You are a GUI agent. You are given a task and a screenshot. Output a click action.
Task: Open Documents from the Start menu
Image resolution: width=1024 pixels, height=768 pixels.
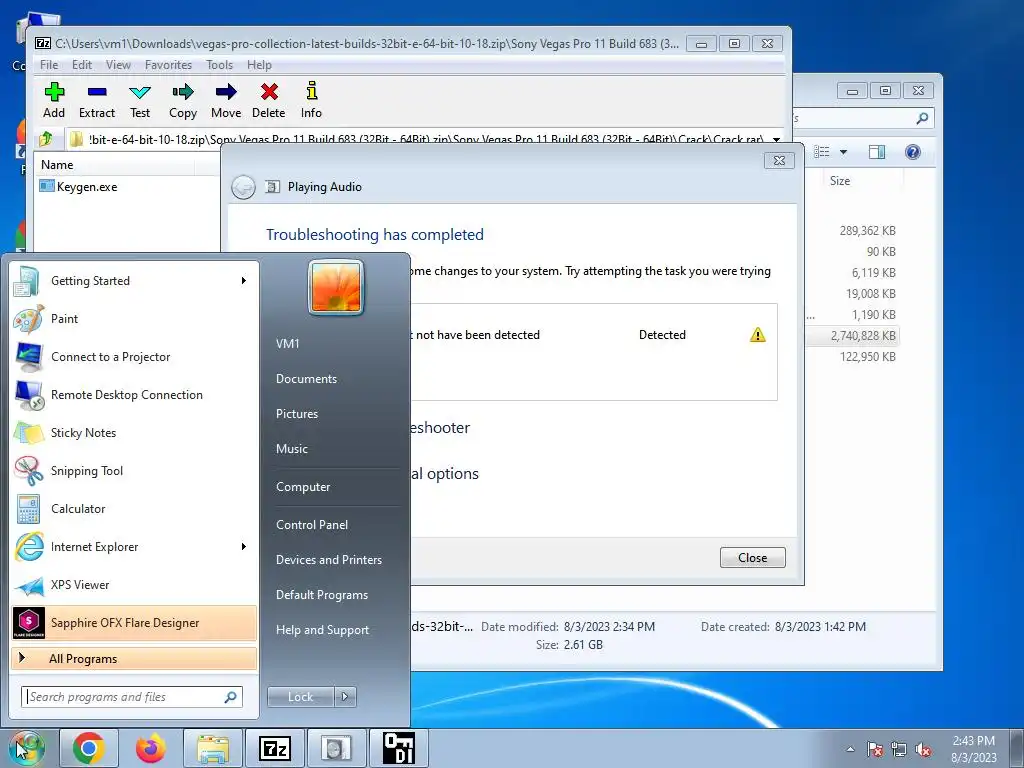tap(306, 379)
